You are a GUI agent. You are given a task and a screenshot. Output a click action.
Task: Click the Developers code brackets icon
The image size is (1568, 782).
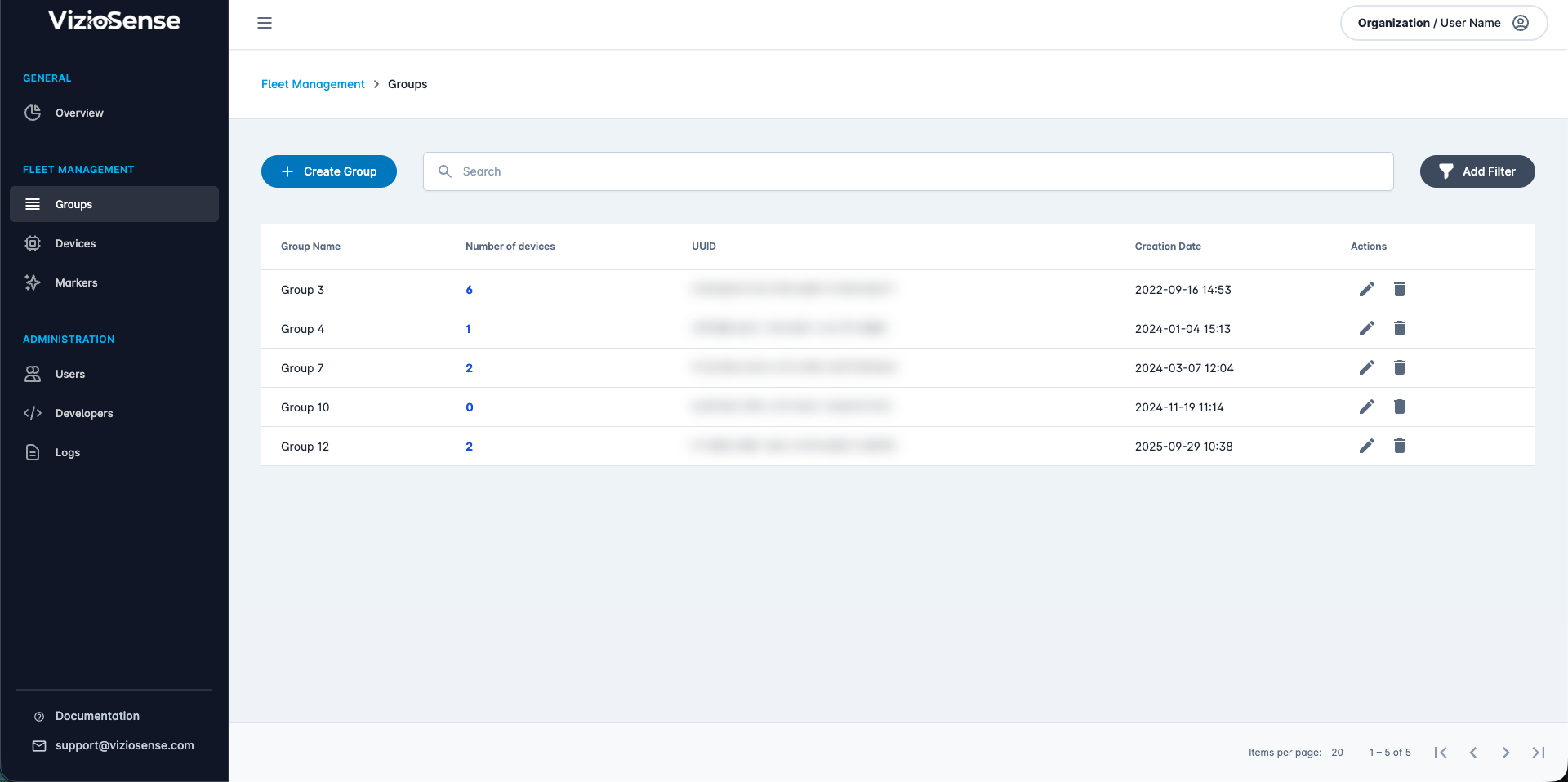click(33, 413)
